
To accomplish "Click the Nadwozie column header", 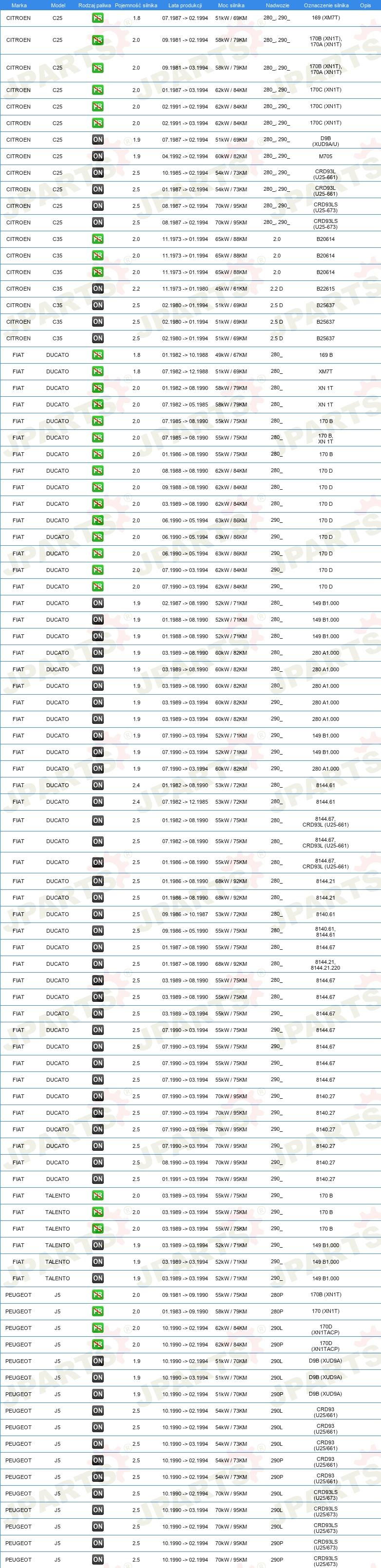I will coord(277,5).
